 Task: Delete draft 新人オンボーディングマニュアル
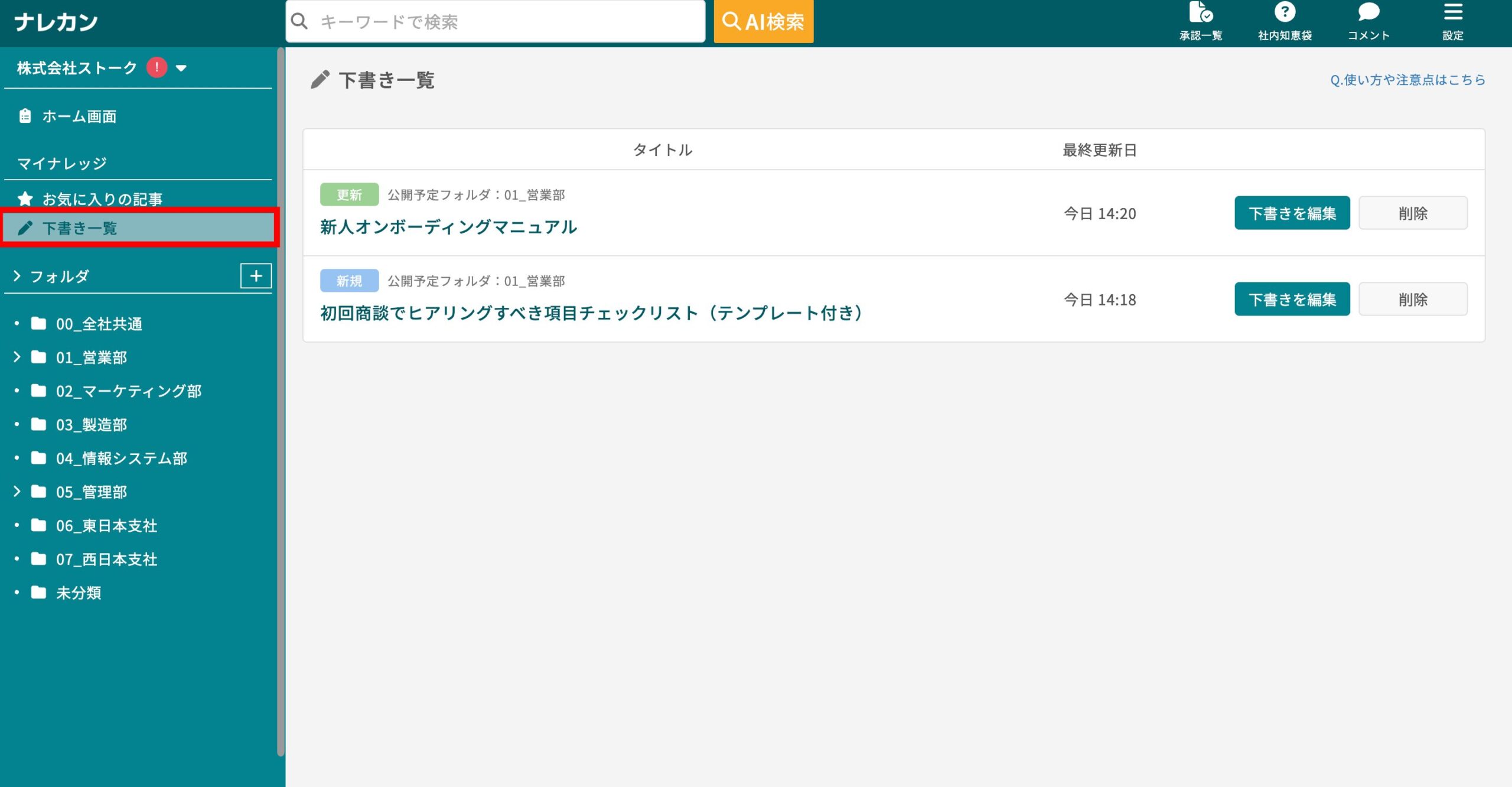pos(1413,213)
